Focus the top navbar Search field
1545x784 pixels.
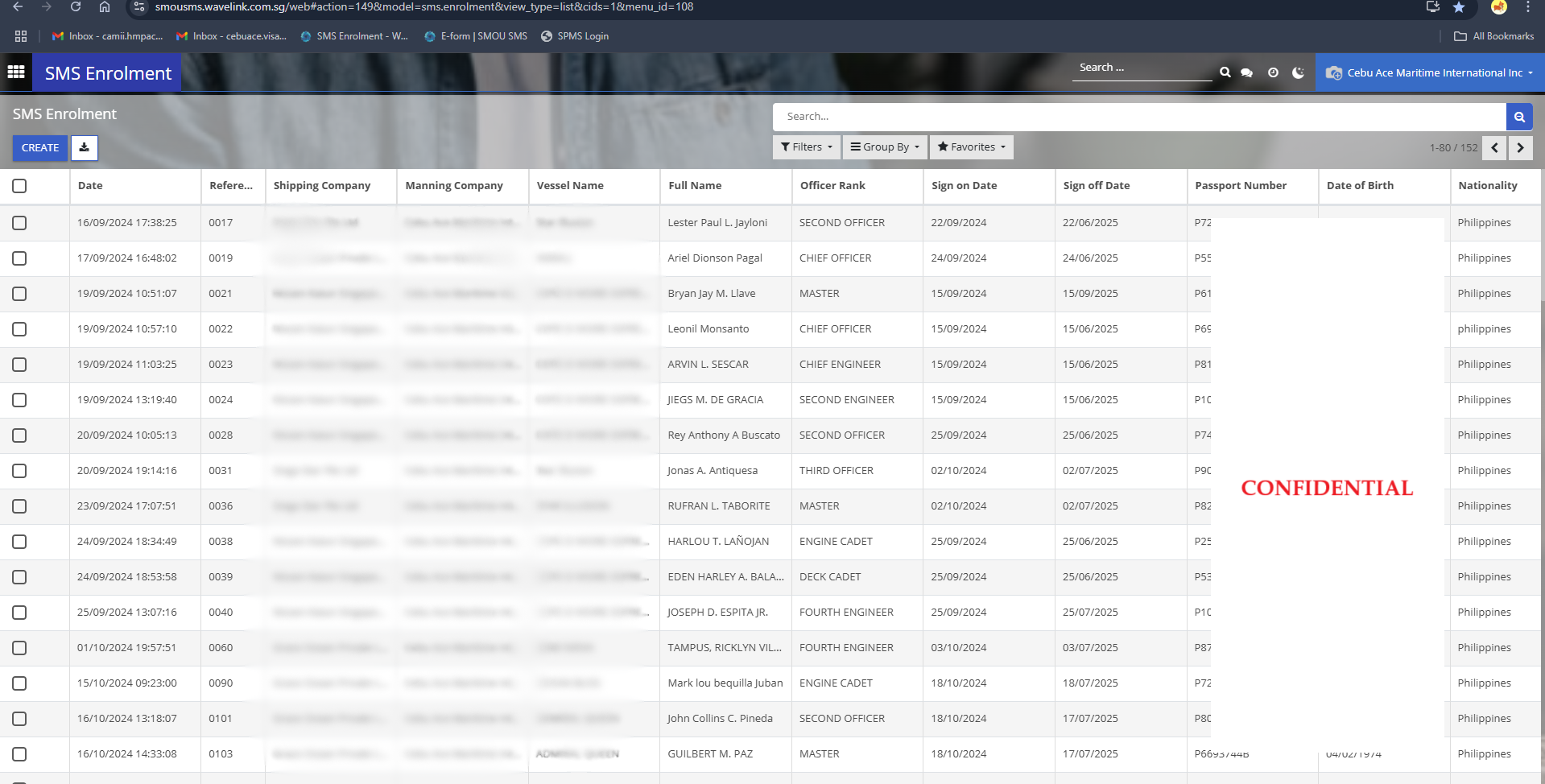1142,68
